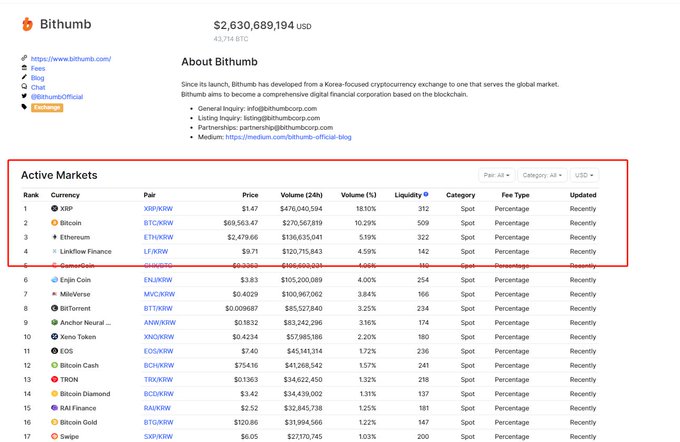Click the Bitcoin coin icon
Viewport: 680px width, 442px height.
(54, 223)
